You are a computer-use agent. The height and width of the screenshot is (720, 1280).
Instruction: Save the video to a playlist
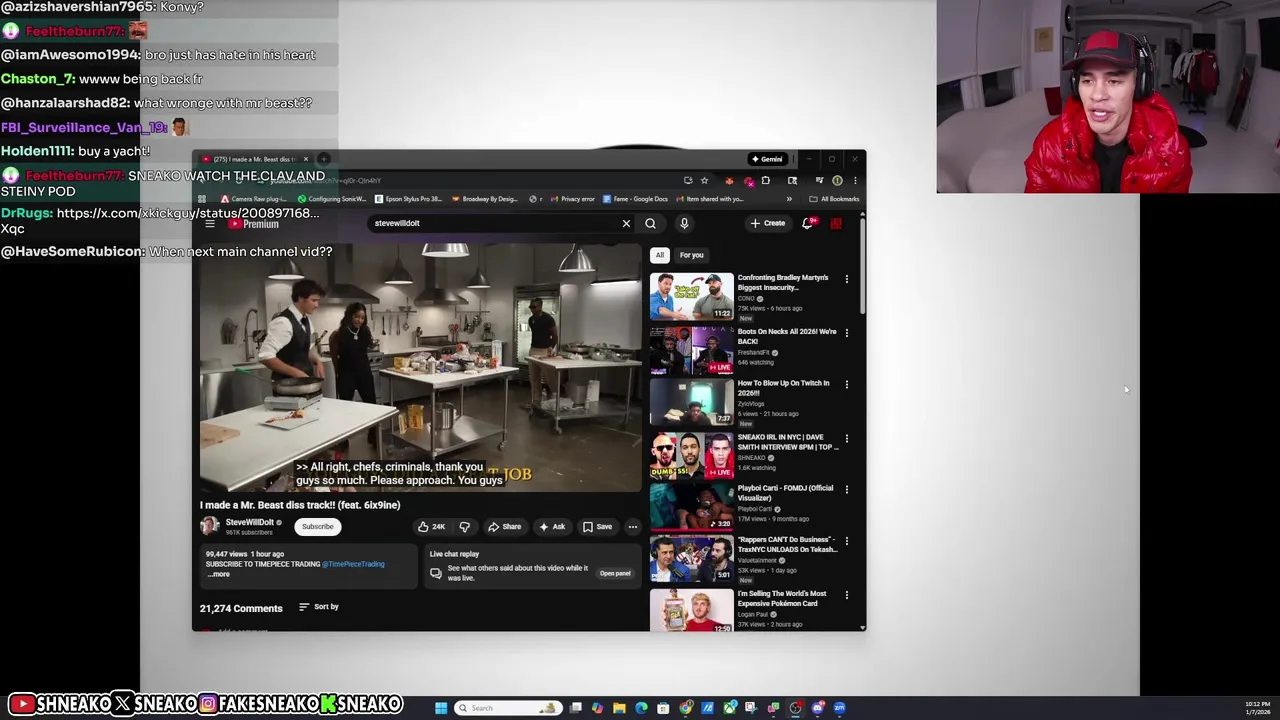click(598, 527)
